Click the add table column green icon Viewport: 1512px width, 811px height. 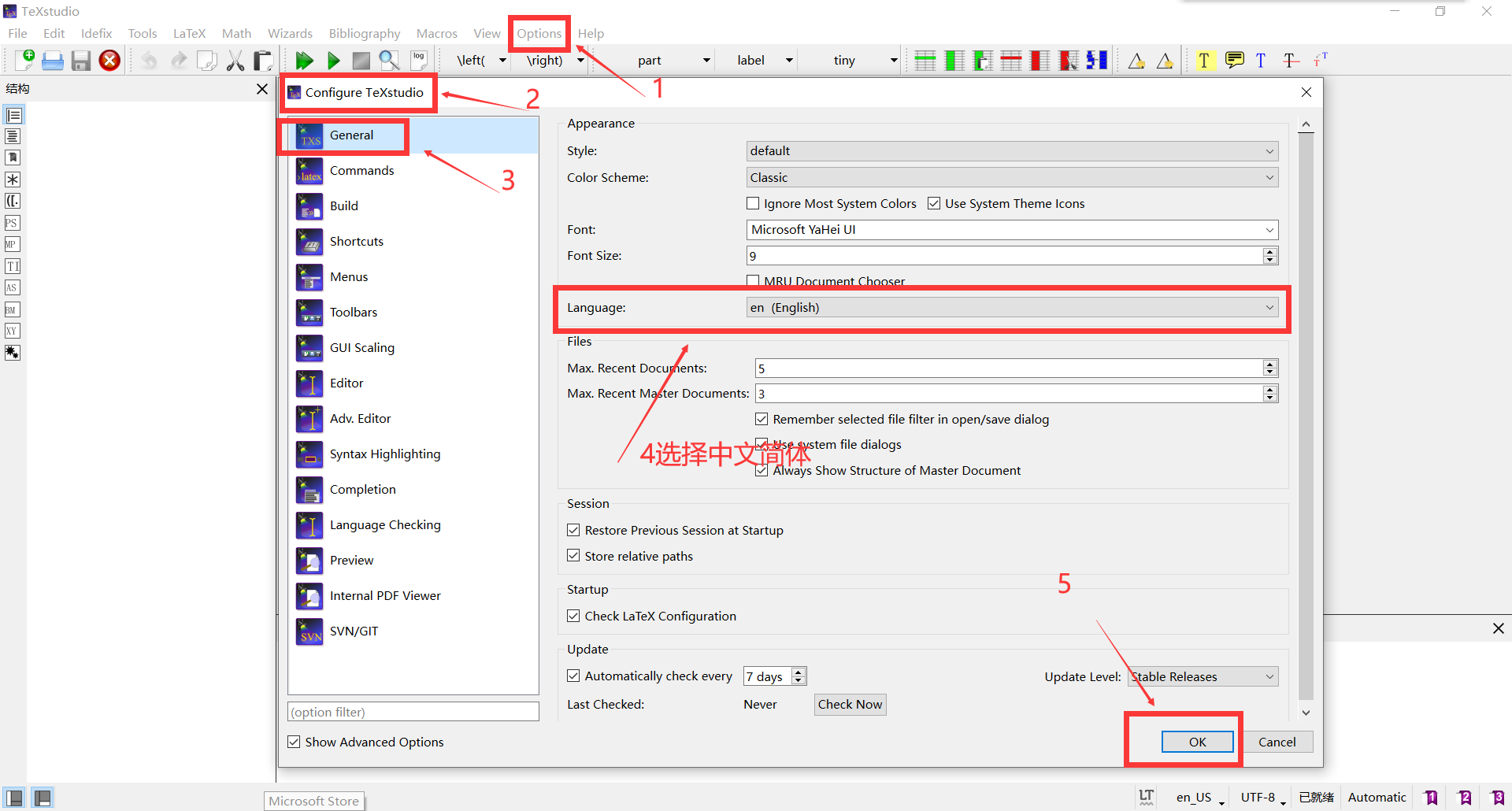coord(954,61)
